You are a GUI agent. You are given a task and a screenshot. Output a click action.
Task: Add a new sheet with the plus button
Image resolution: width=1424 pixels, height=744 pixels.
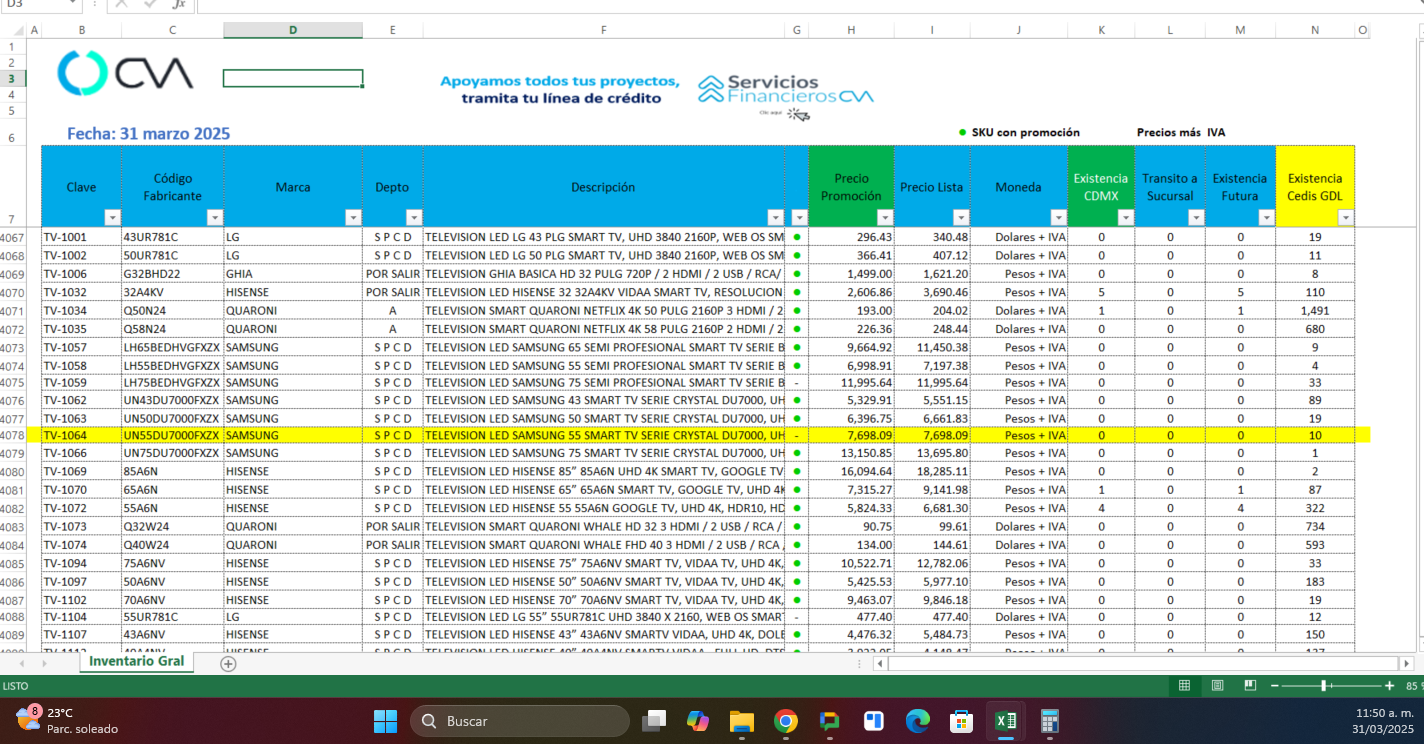click(228, 663)
